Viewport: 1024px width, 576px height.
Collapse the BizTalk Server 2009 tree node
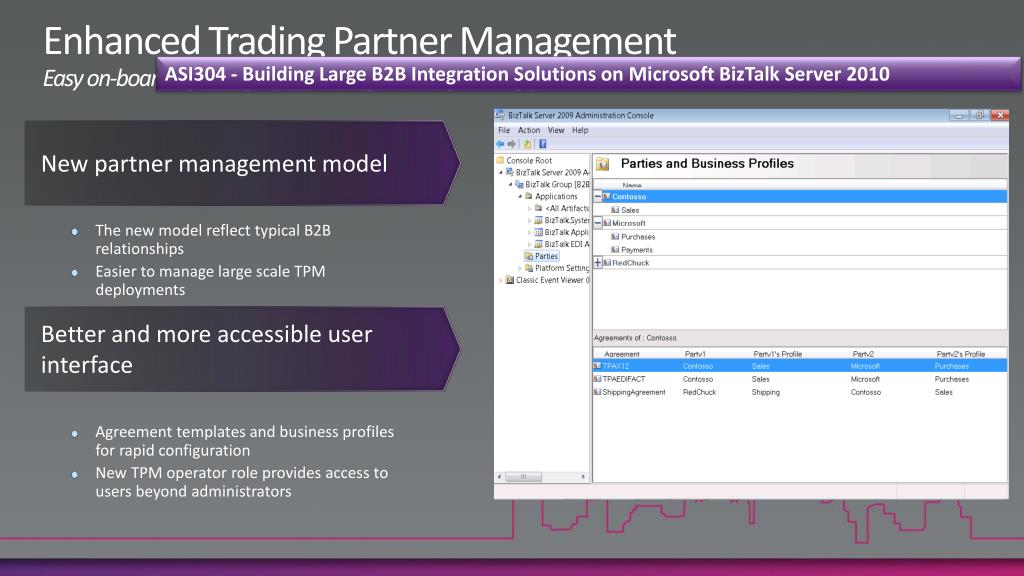coord(501,172)
